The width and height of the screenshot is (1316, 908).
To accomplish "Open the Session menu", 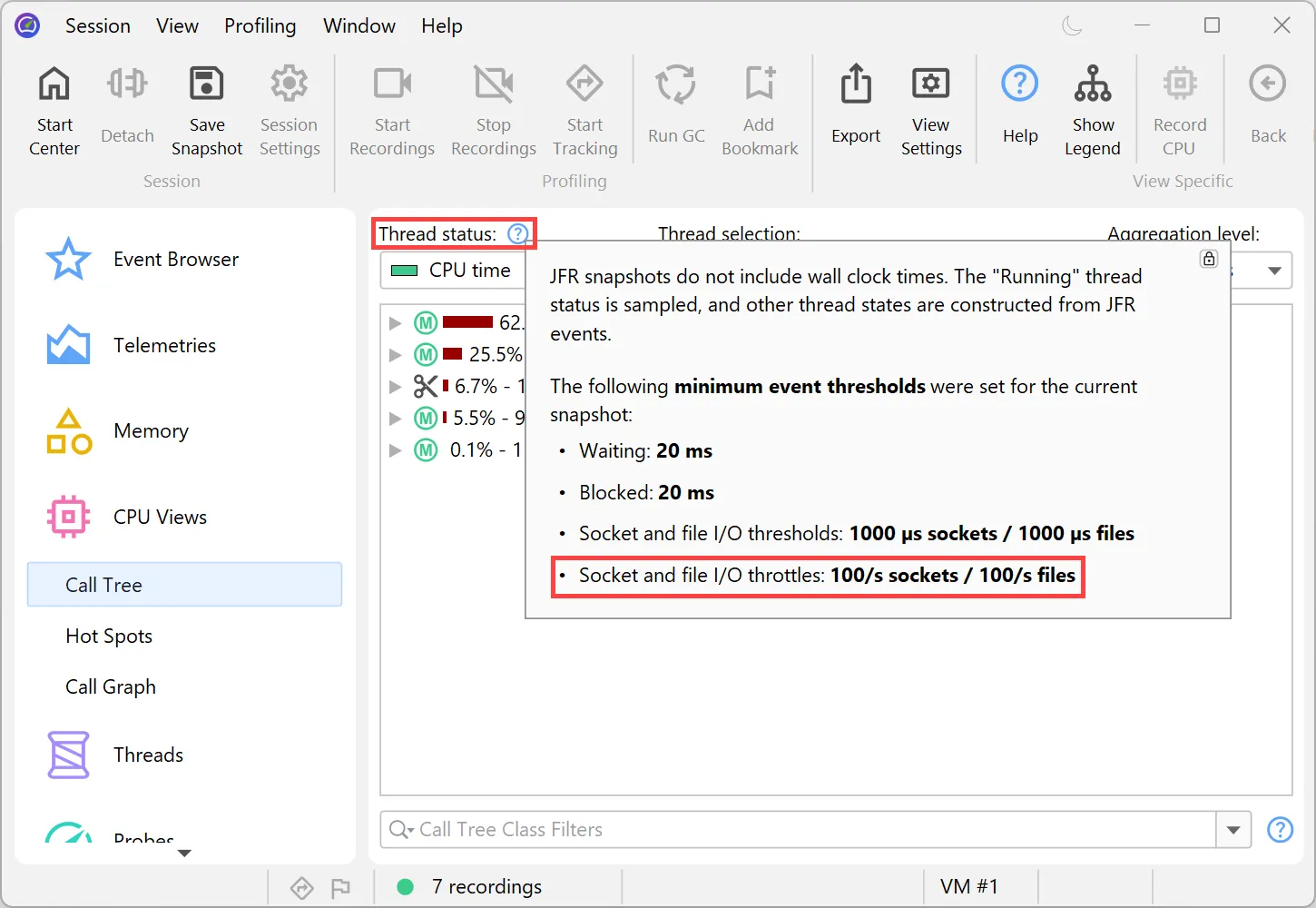I will (x=97, y=25).
